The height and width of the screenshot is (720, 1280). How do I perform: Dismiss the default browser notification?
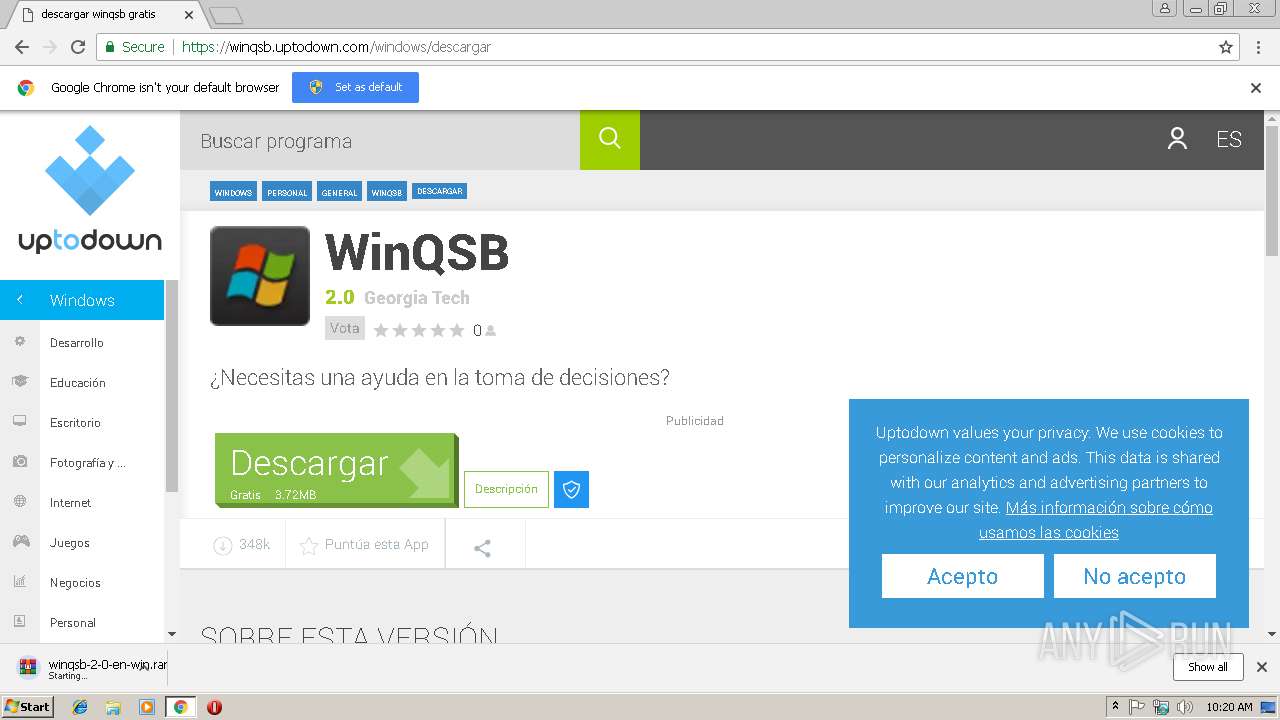(1256, 88)
